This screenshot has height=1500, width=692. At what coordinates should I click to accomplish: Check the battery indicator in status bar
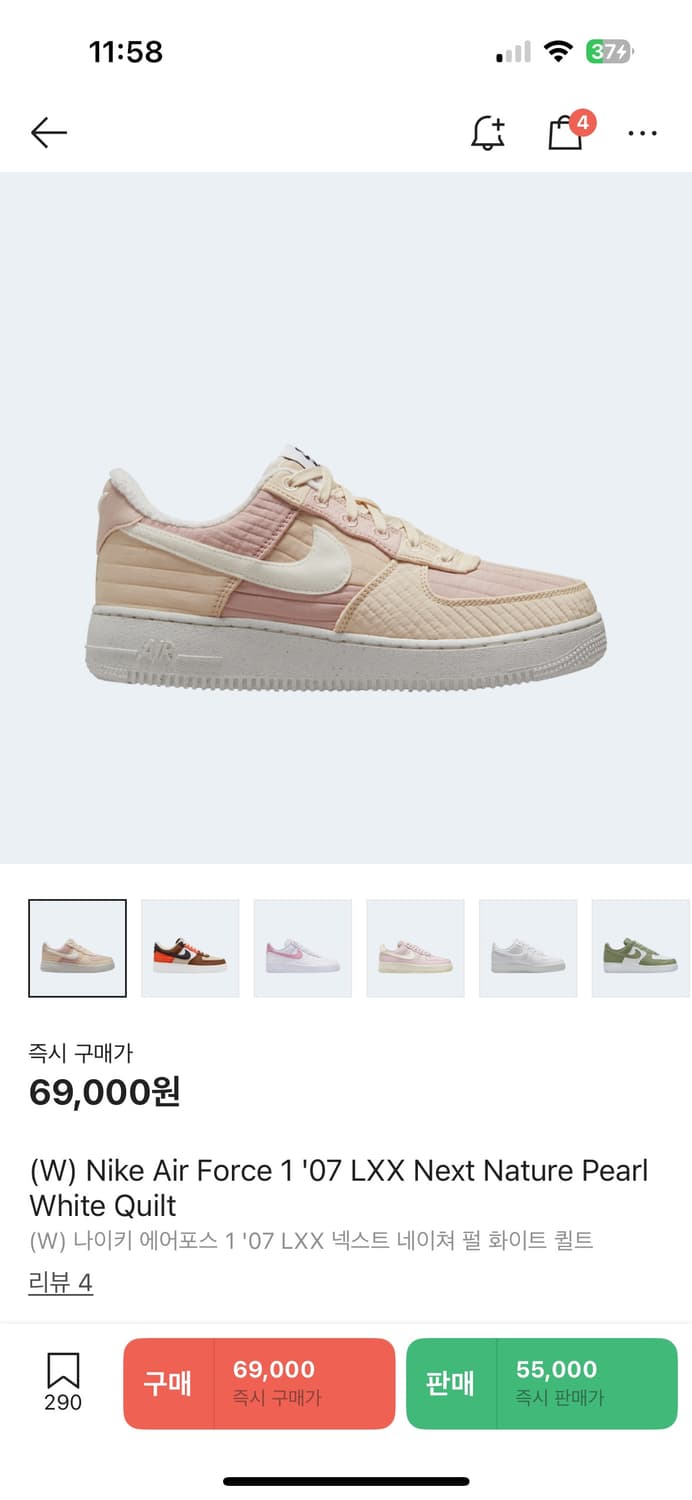pos(609,51)
